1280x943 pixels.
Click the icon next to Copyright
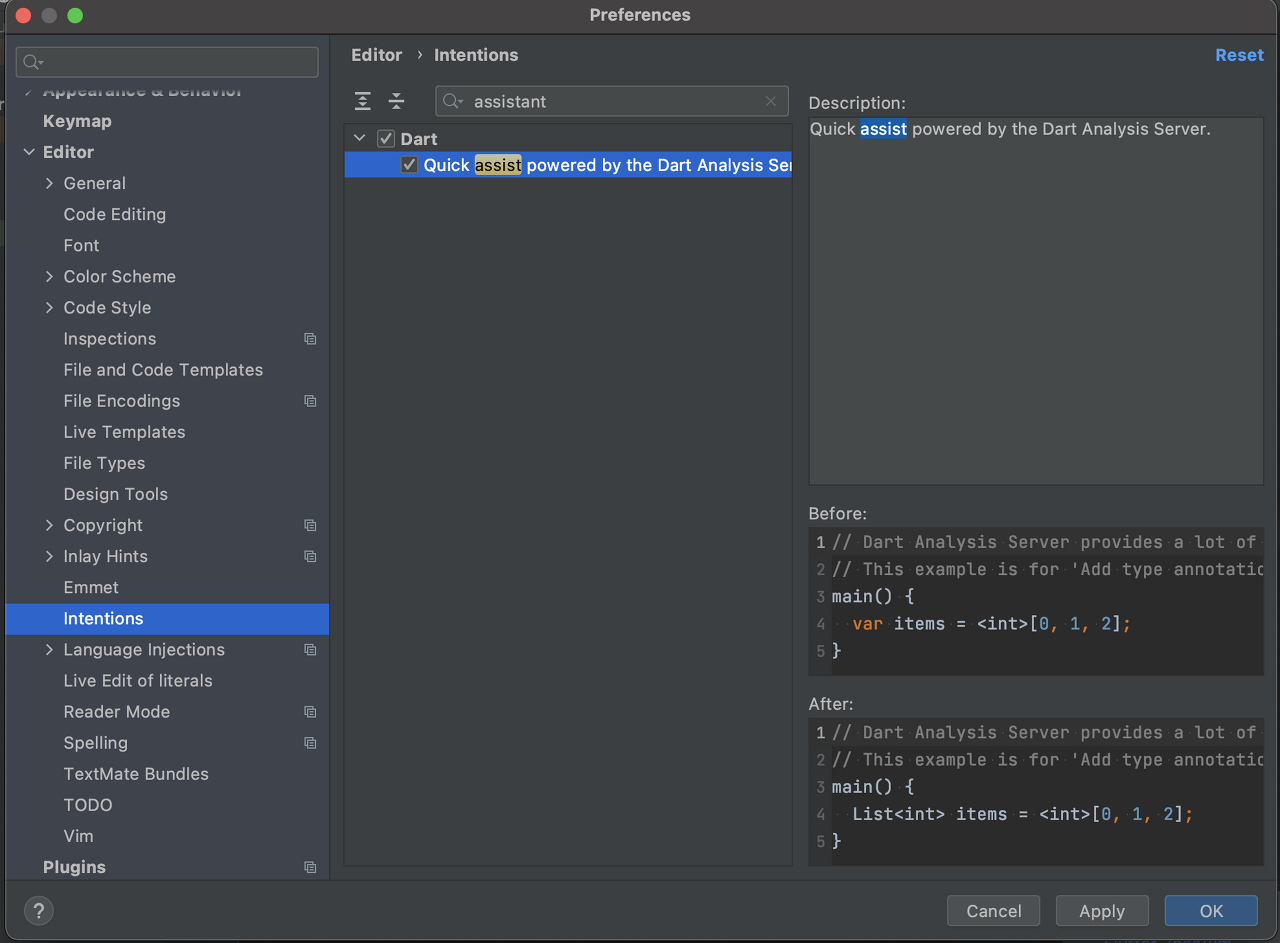310,525
